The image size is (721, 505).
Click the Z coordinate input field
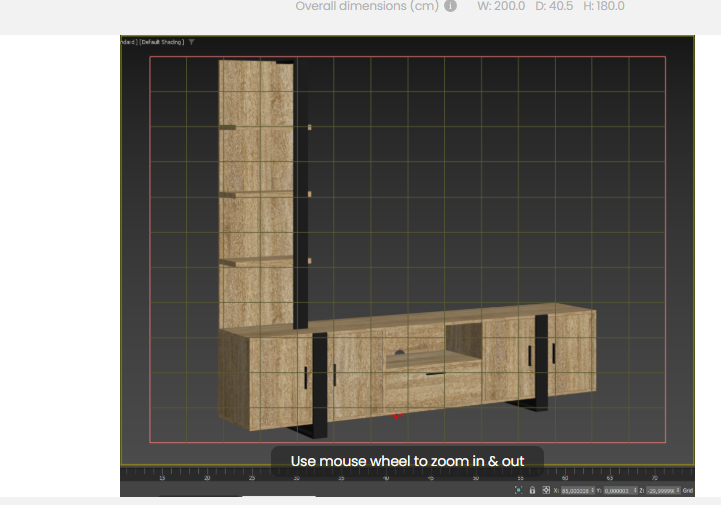[x=661, y=490]
